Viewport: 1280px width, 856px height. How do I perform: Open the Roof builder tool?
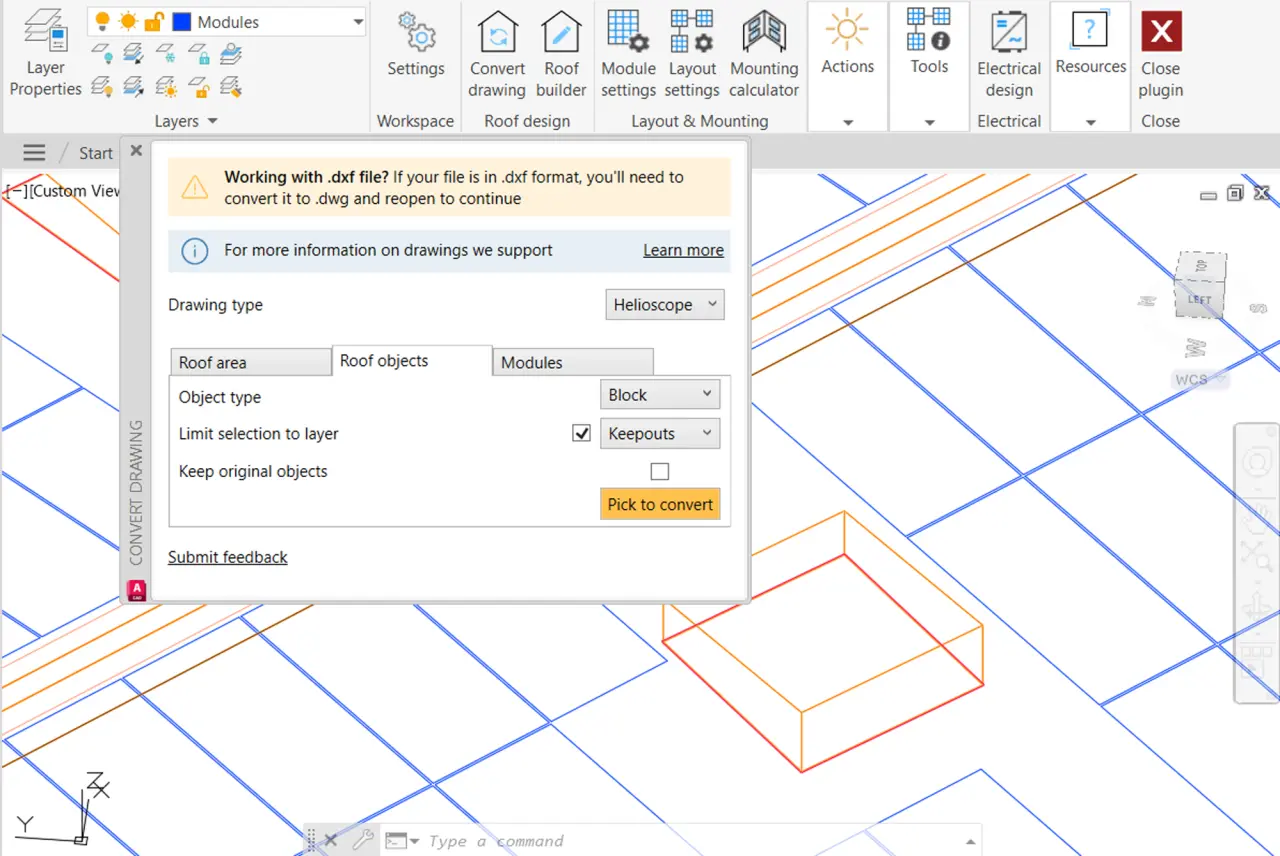tap(561, 54)
